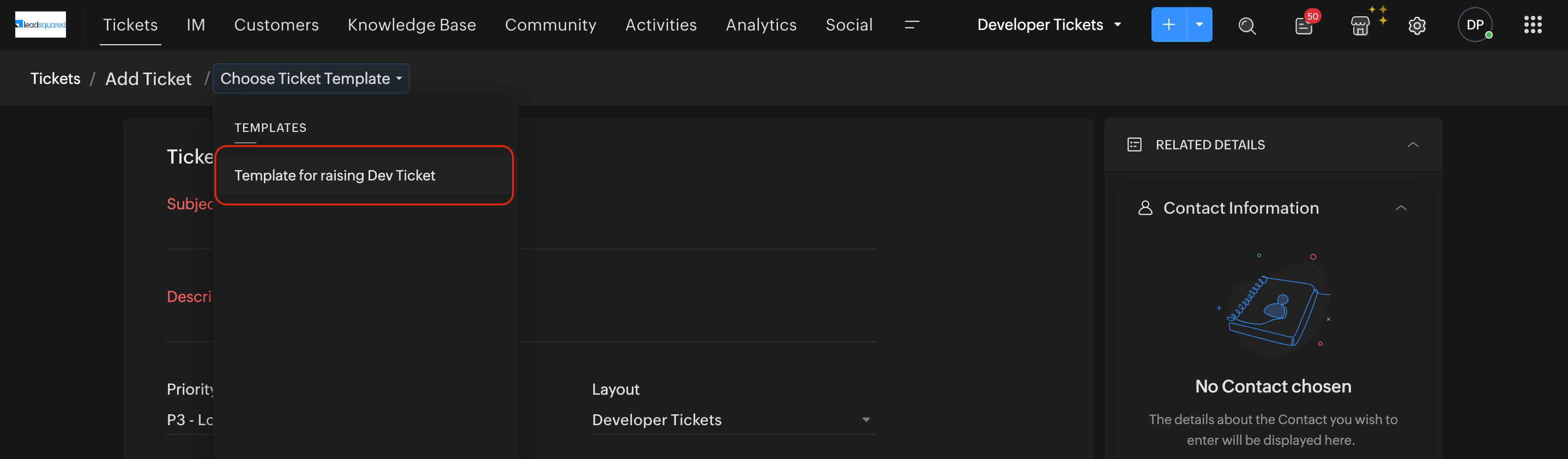The image size is (1568, 459).
Task: Expand the arrow beside the plus button
Action: tap(1199, 25)
